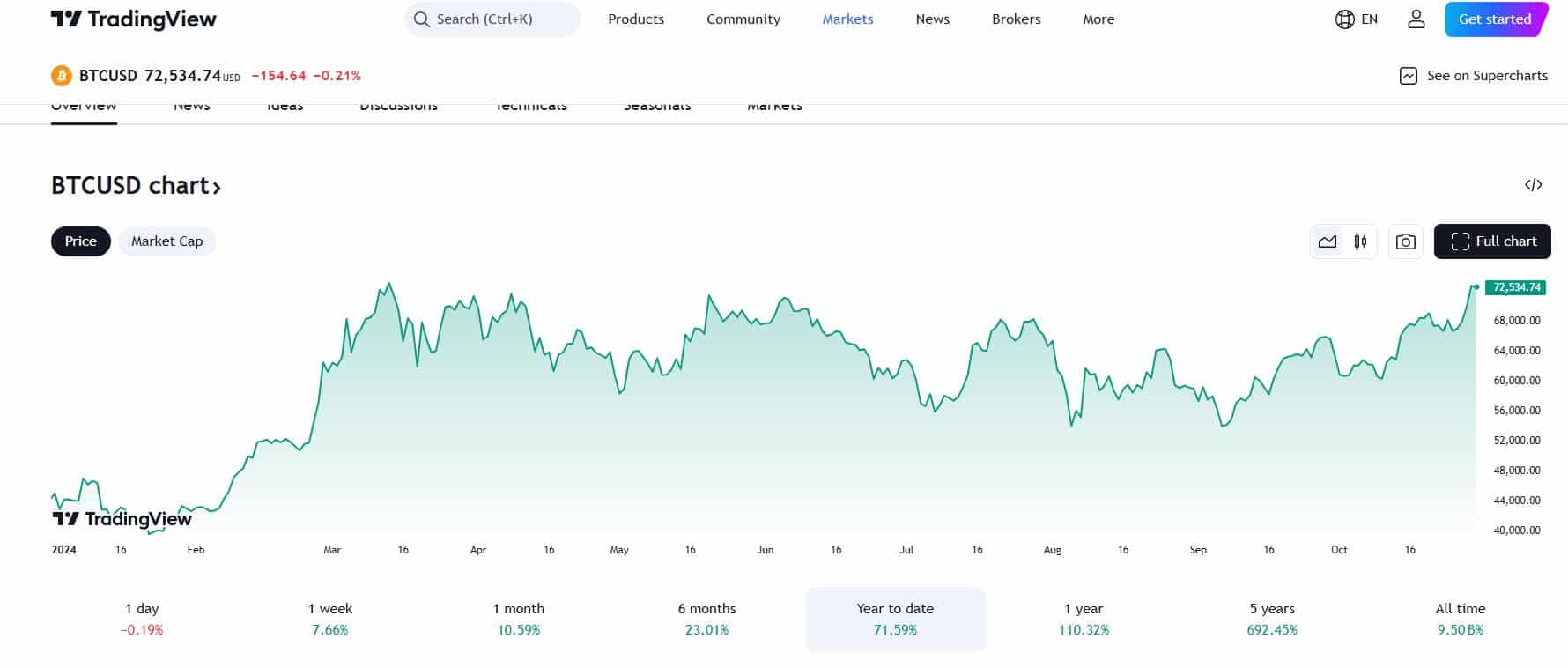Click the −0.21% percent change value
Viewport: 1568px width, 668px height.
click(337, 76)
